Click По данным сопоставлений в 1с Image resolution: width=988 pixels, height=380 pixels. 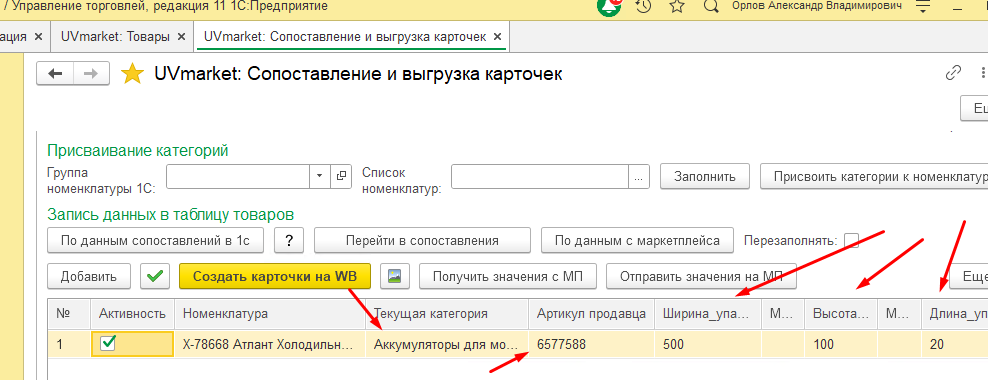click(x=155, y=240)
